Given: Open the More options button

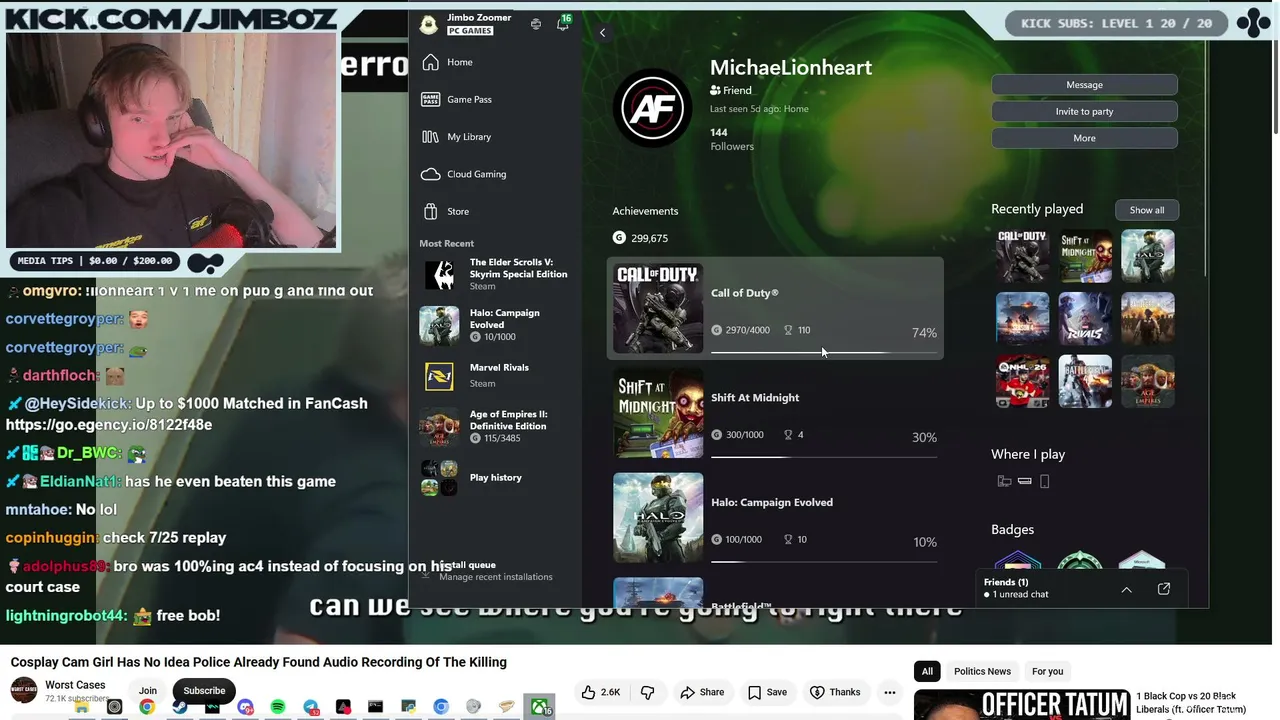Looking at the screenshot, I should 1084,138.
